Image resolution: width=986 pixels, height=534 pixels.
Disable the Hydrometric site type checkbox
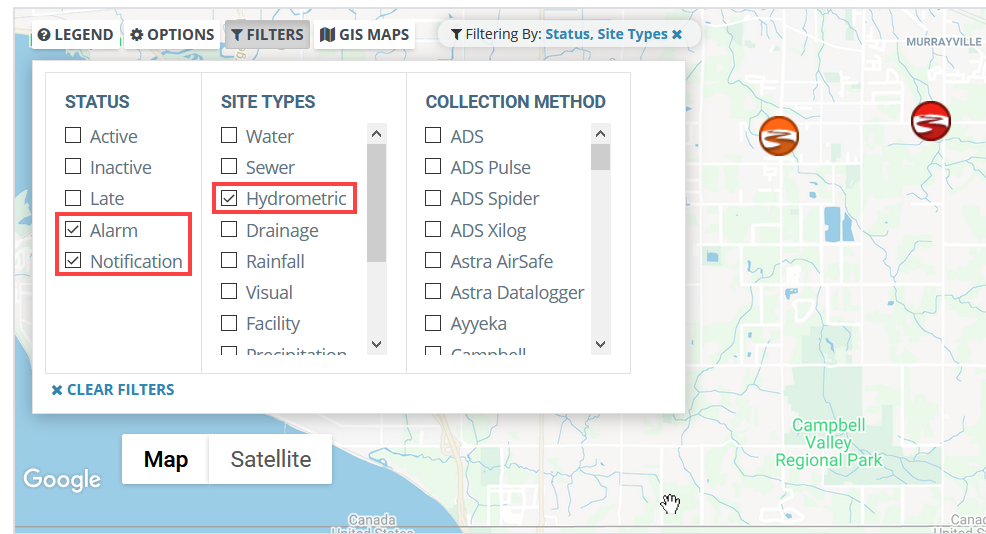coord(230,198)
